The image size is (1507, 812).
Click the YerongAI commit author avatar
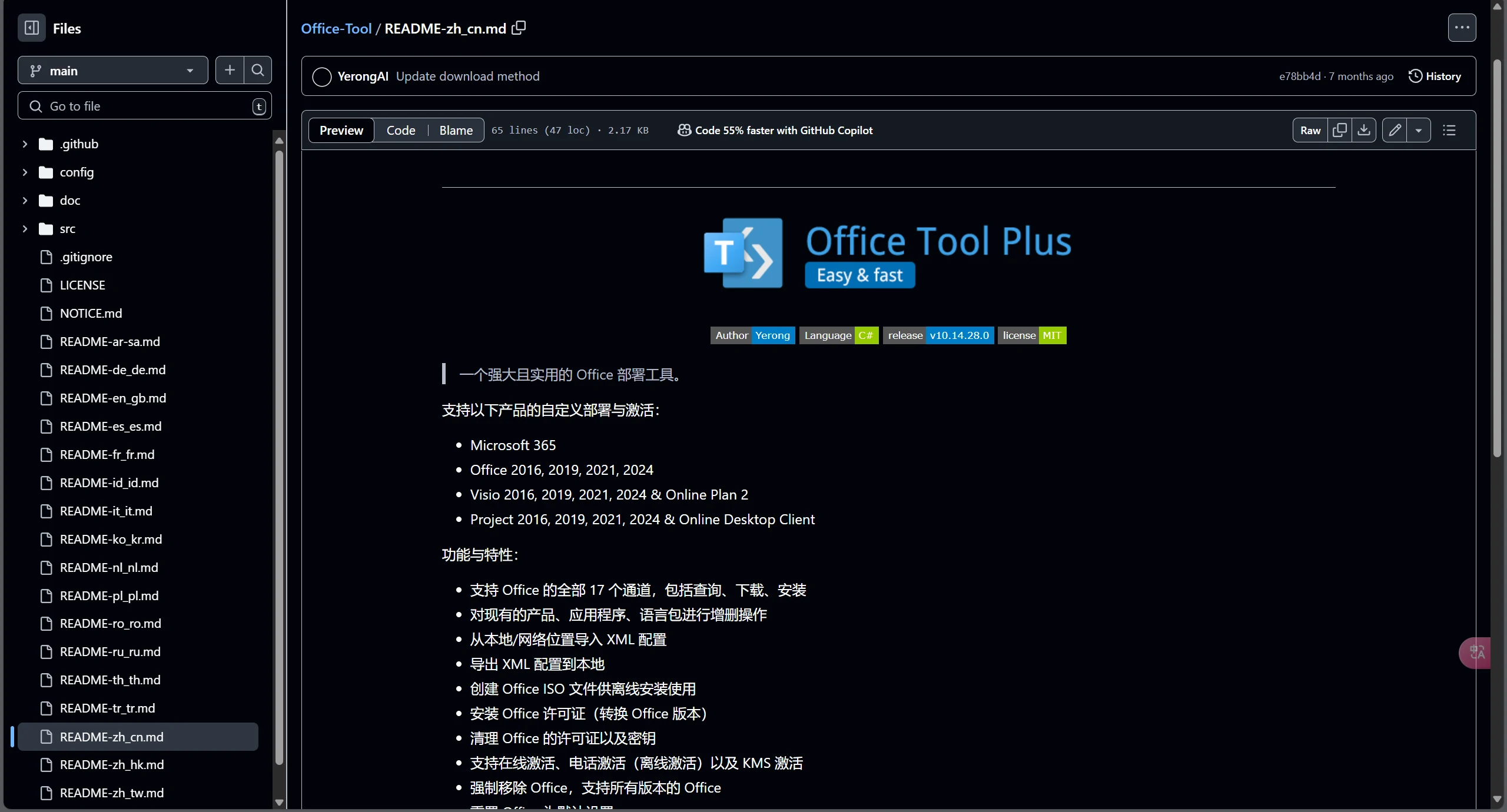point(322,76)
